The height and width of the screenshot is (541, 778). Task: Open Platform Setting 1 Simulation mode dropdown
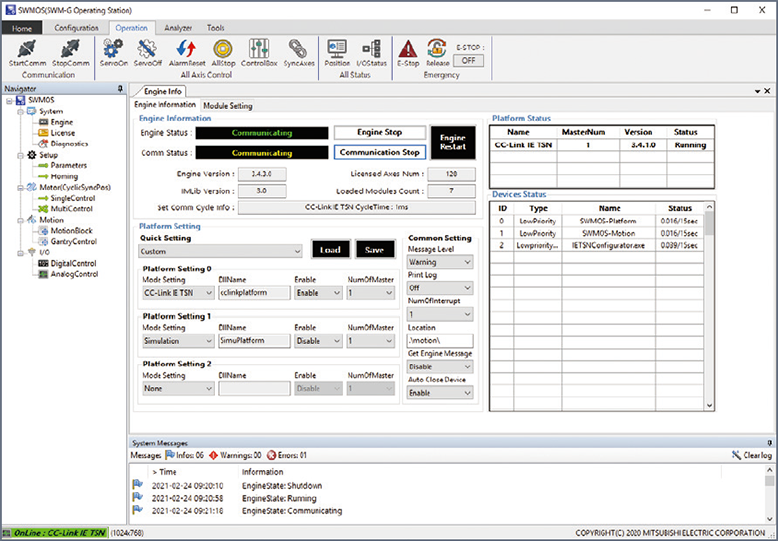[x=178, y=341]
